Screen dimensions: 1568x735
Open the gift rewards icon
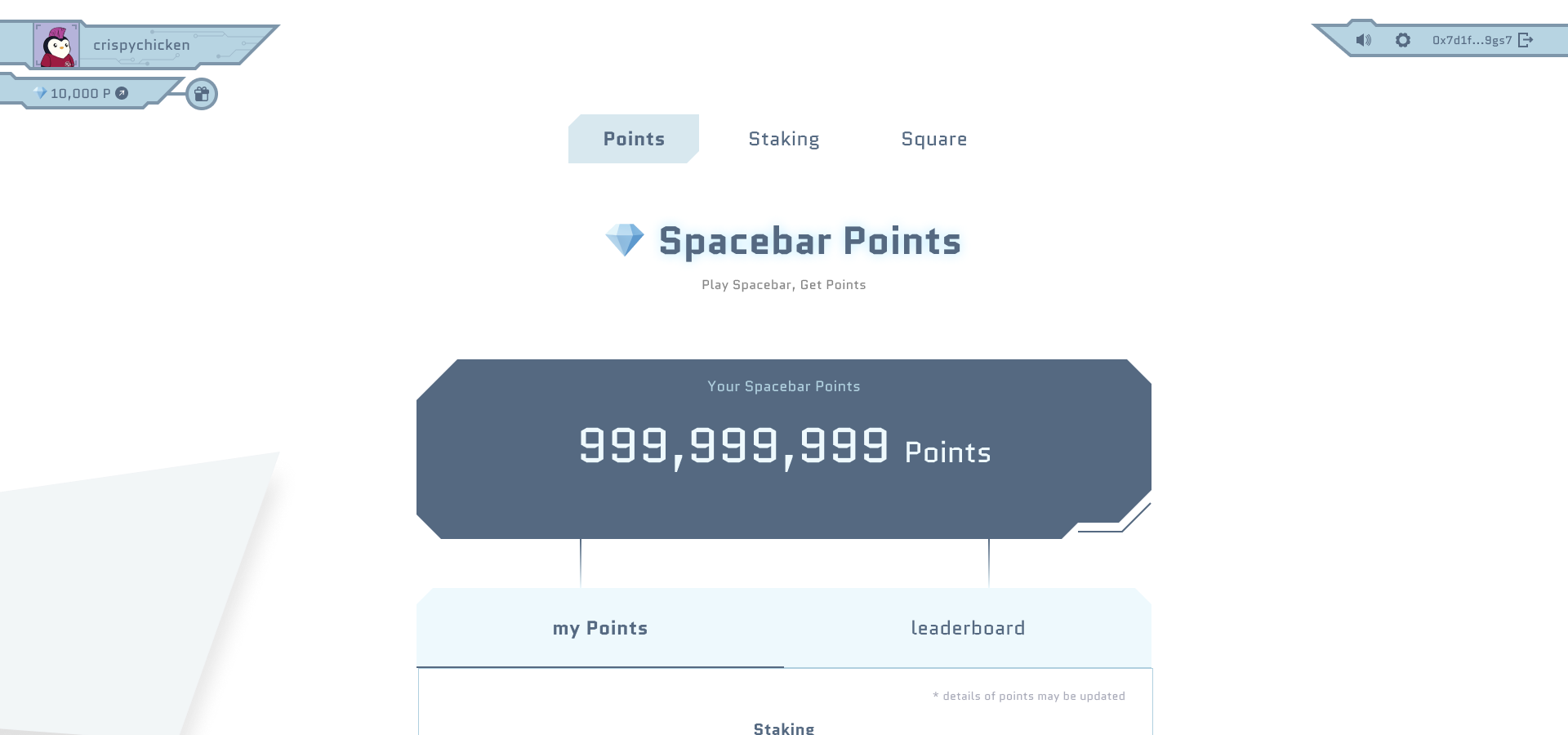(x=202, y=94)
